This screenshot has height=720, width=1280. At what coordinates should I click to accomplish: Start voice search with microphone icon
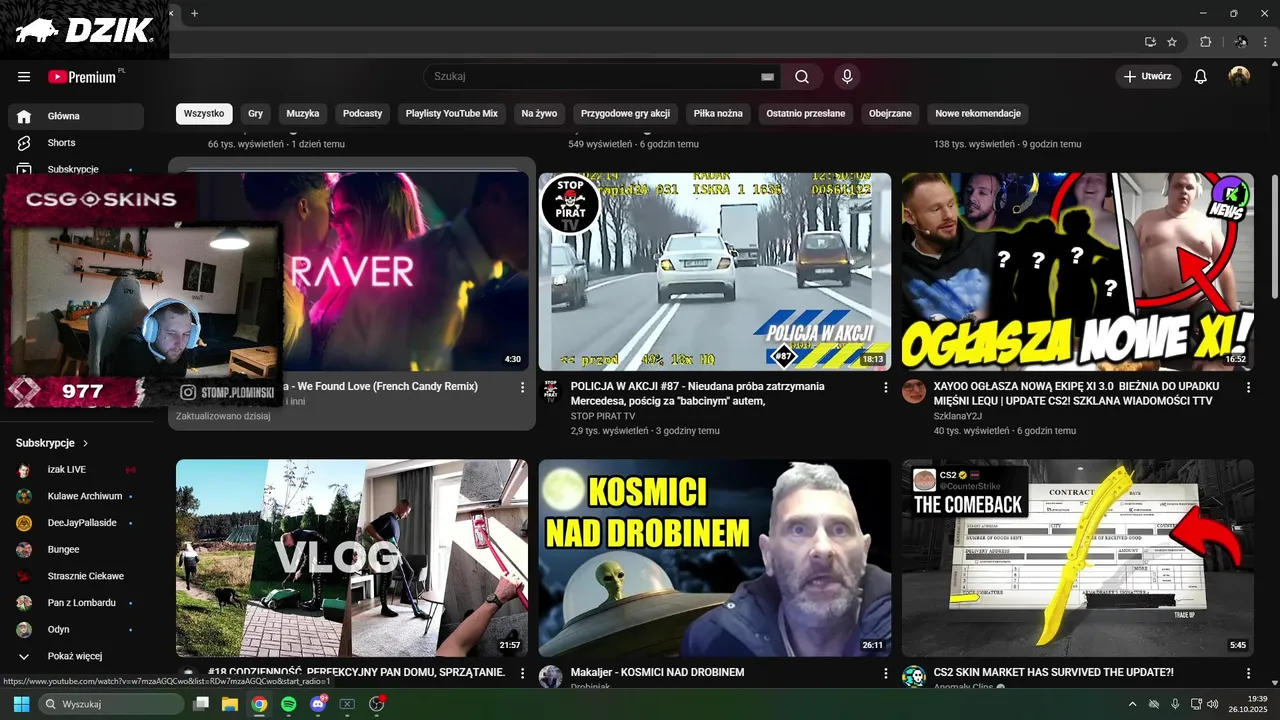click(x=847, y=77)
